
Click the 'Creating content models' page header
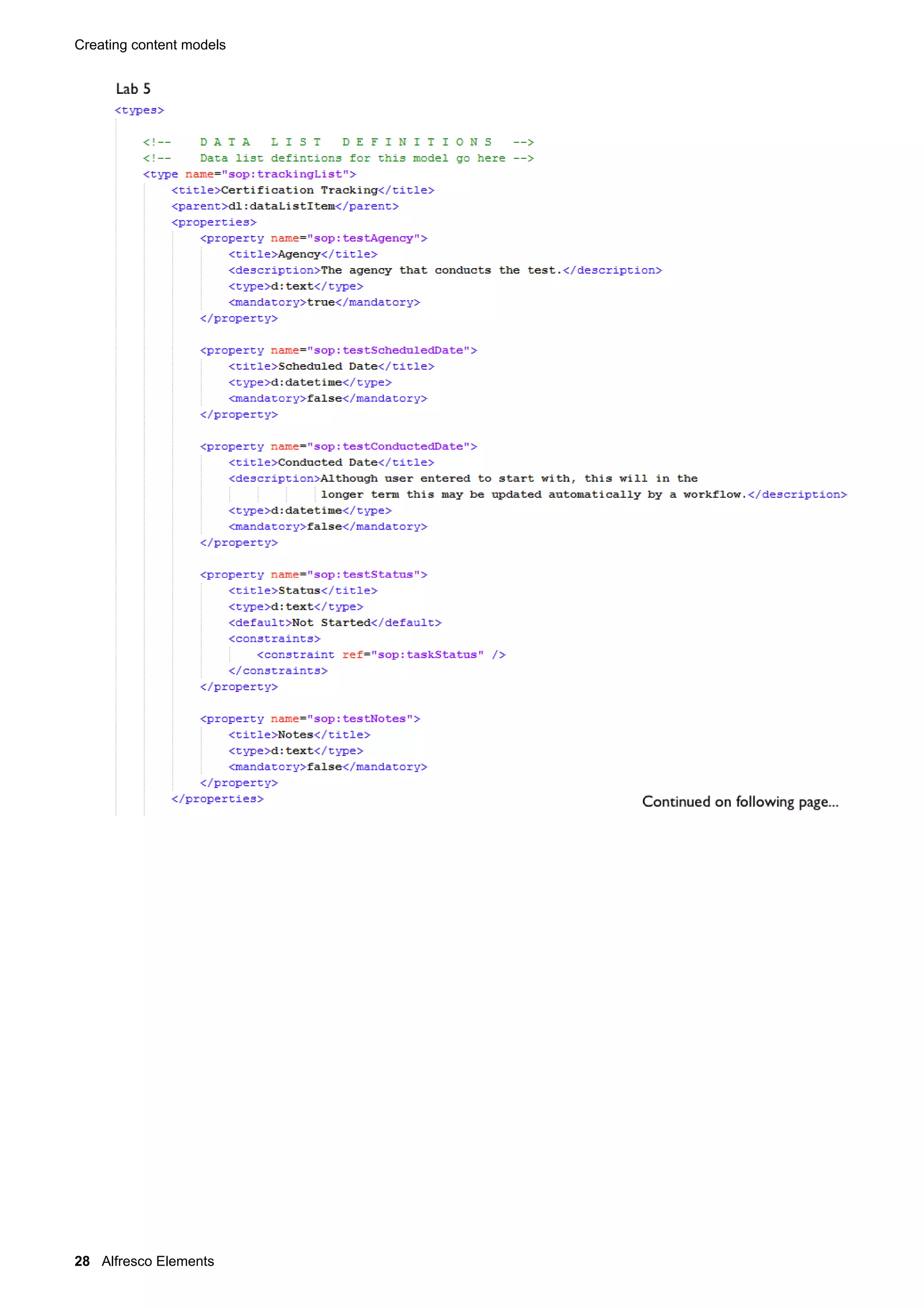click(150, 45)
